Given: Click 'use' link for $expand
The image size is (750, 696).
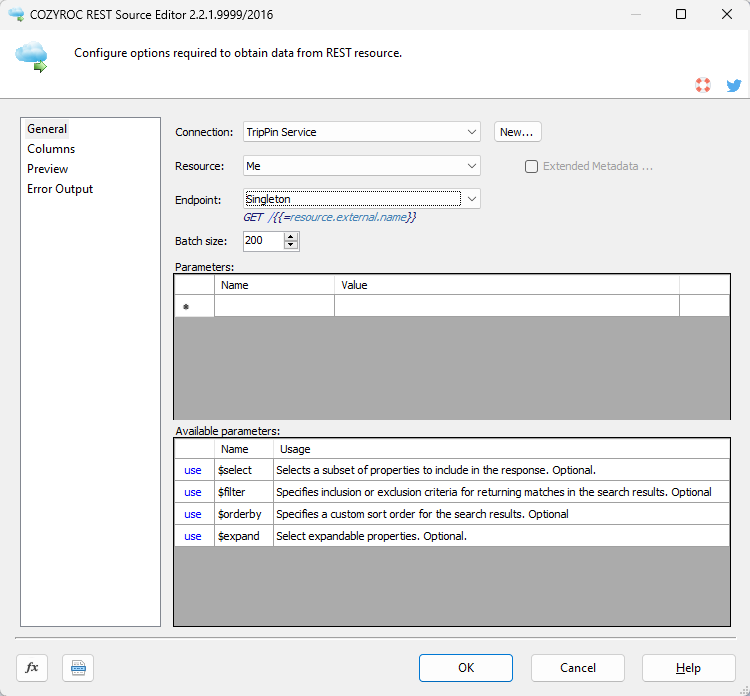Looking at the screenshot, I should click(x=193, y=536).
